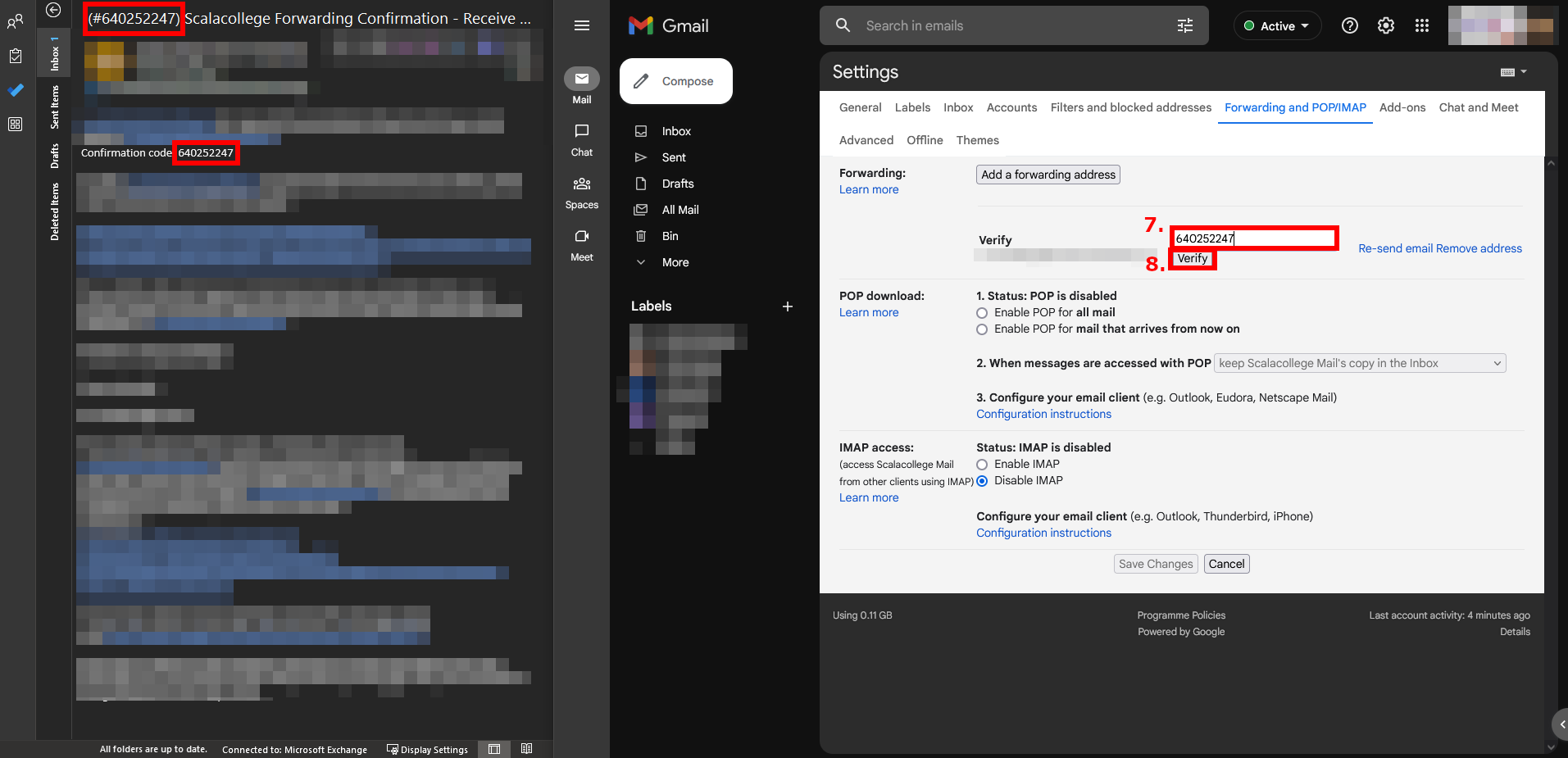This screenshot has width=1568, height=758.
Task: Open the Gmail settings gear icon
Action: [1386, 25]
